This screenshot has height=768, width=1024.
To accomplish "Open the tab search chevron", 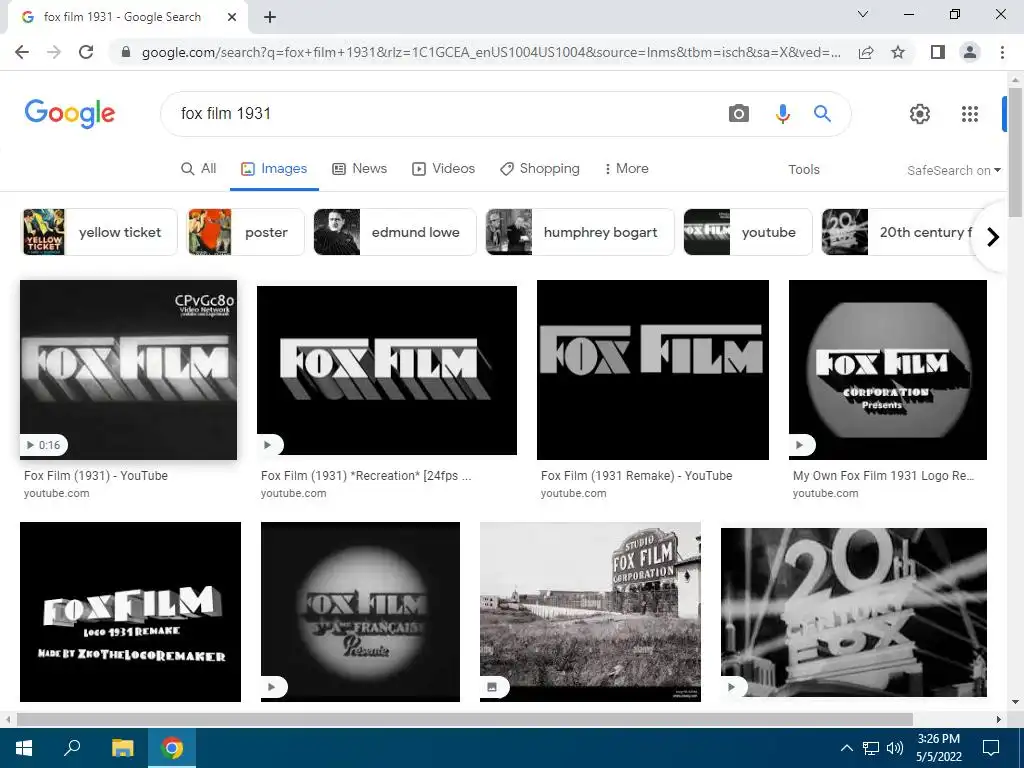I will coord(863,14).
